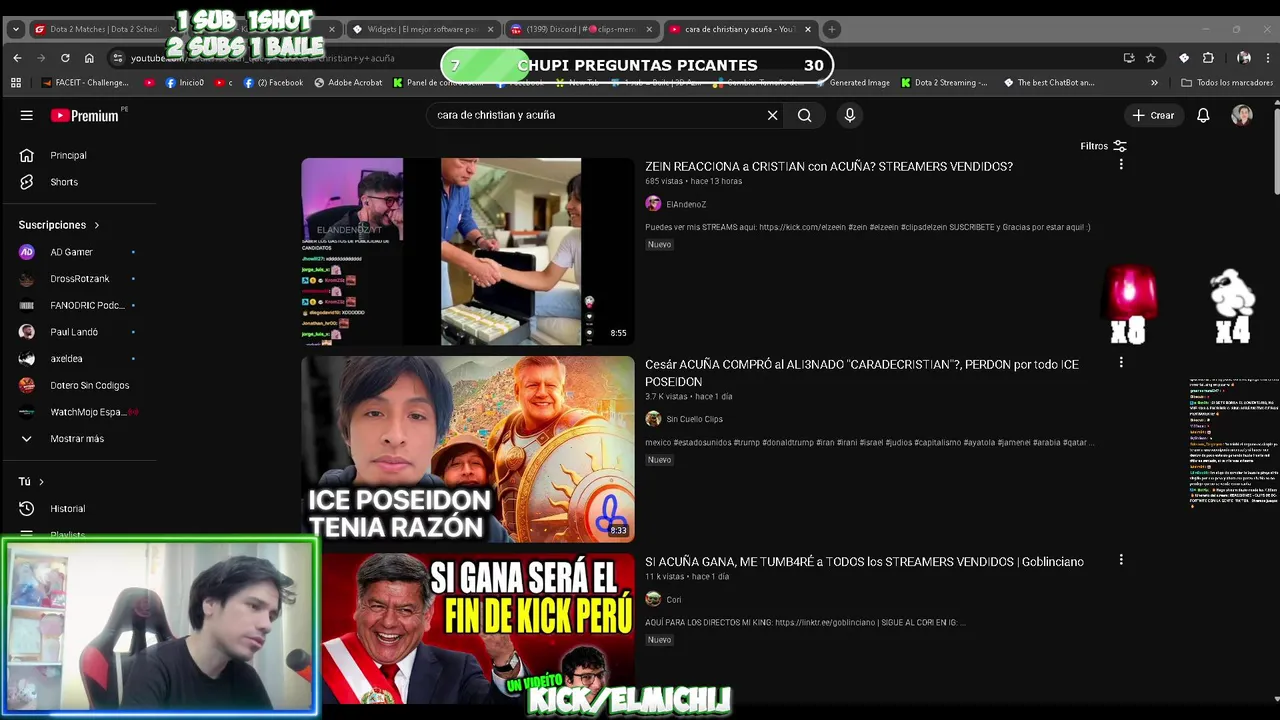Open the tab search dropdown arrow
The width and height of the screenshot is (1280, 720).
click(15, 29)
